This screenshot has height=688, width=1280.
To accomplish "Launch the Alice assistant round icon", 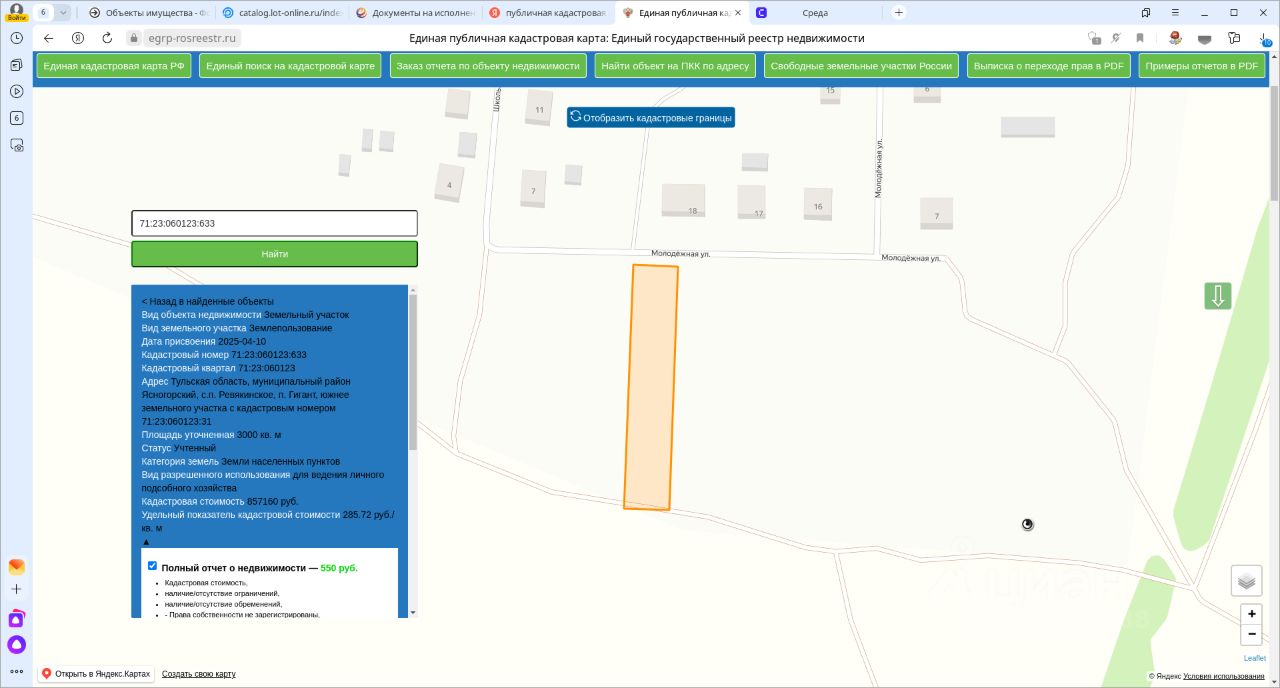I will pos(16,645).
